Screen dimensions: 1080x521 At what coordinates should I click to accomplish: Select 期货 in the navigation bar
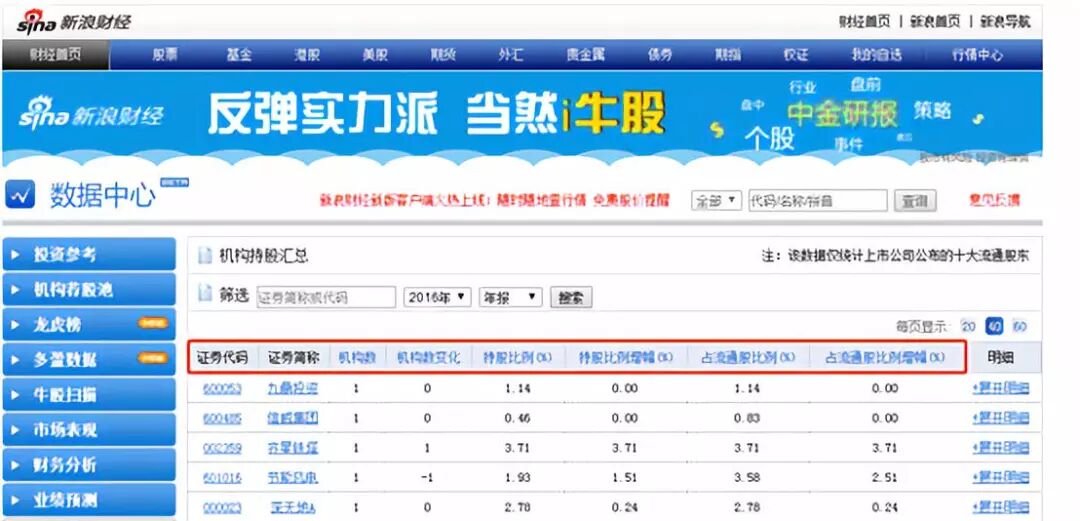click(x=443, y=54)
